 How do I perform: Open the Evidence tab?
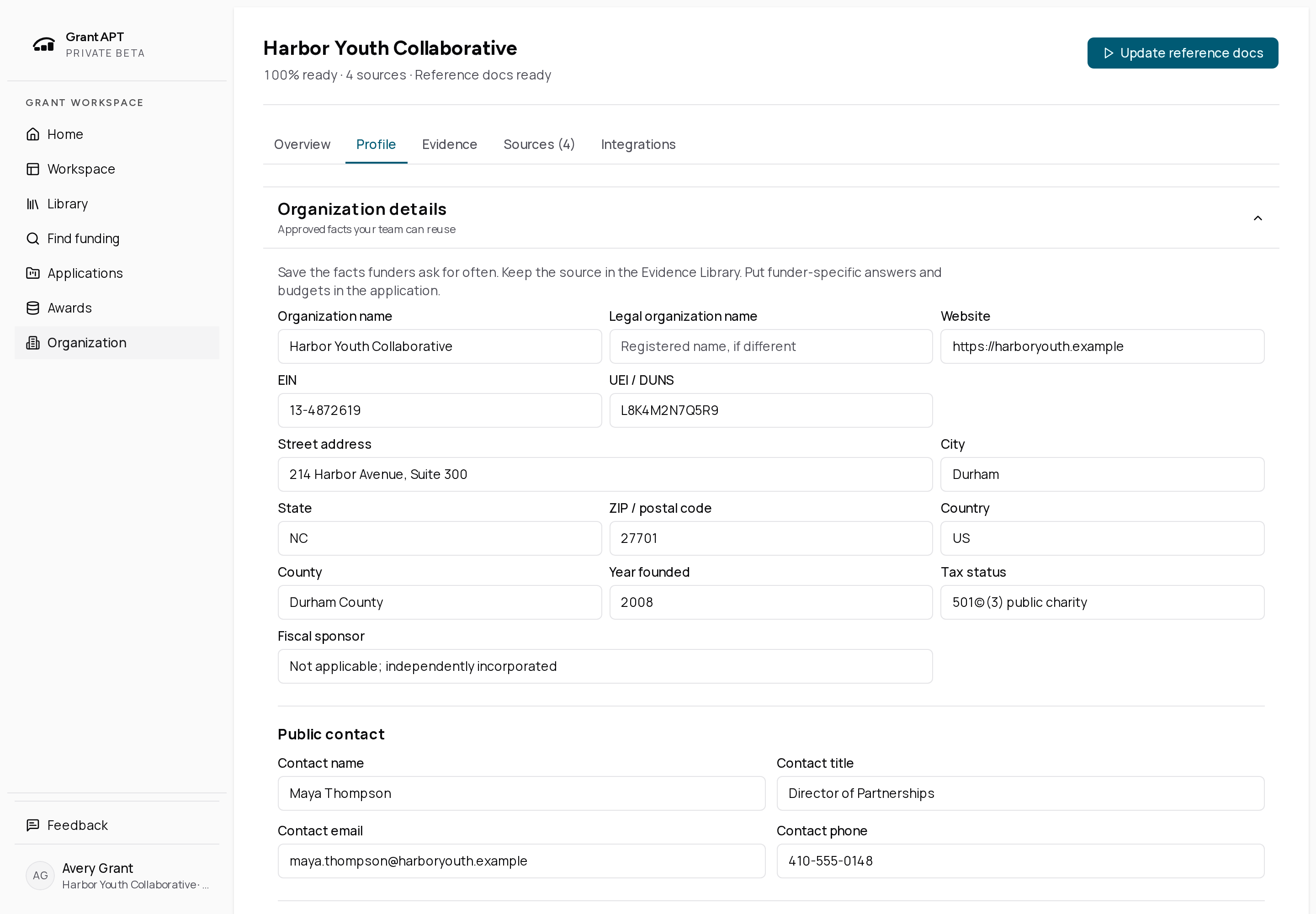(450, 144)
